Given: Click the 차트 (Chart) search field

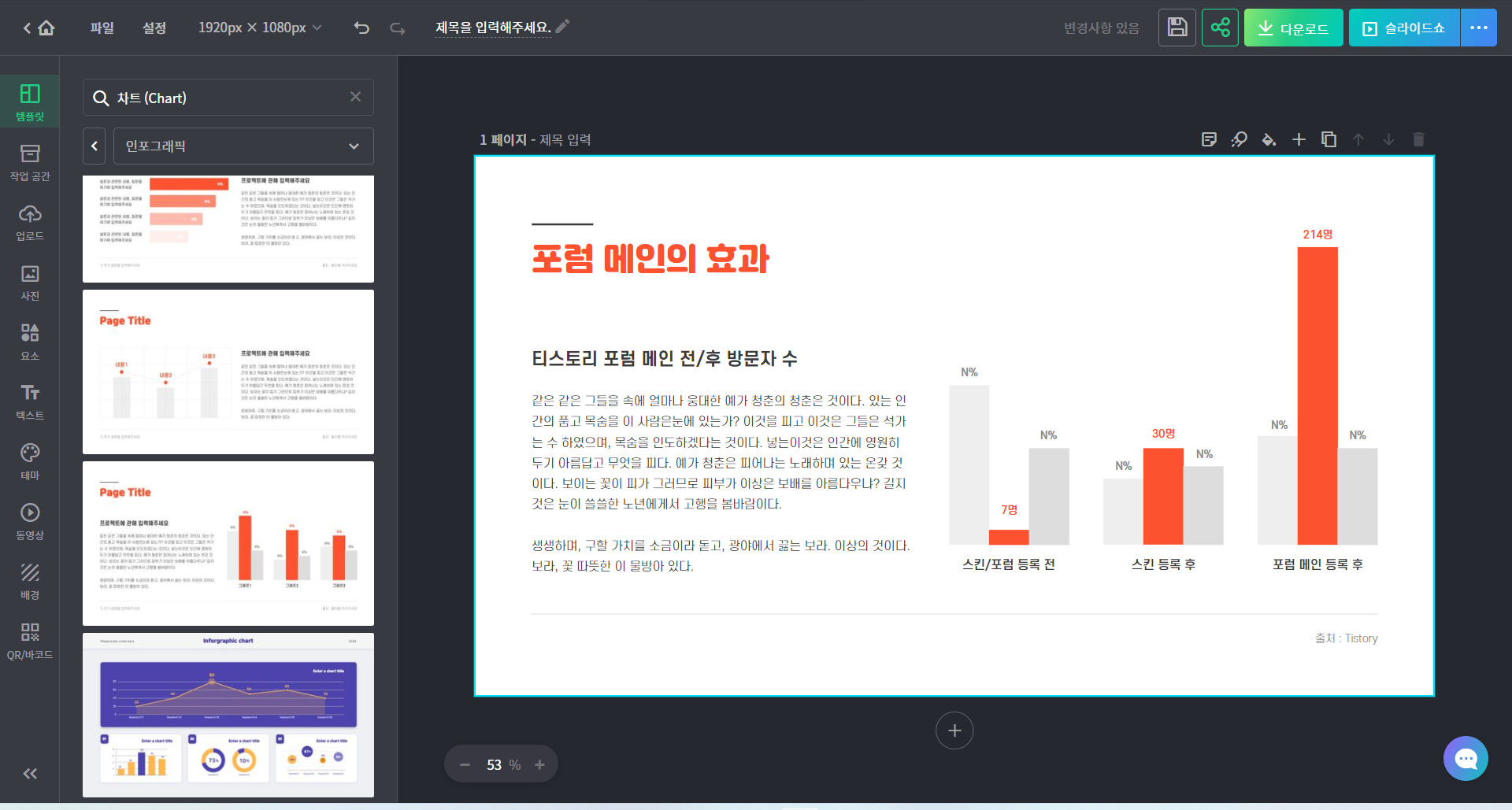Looking at the screenshot, I should tap(228, 98).
